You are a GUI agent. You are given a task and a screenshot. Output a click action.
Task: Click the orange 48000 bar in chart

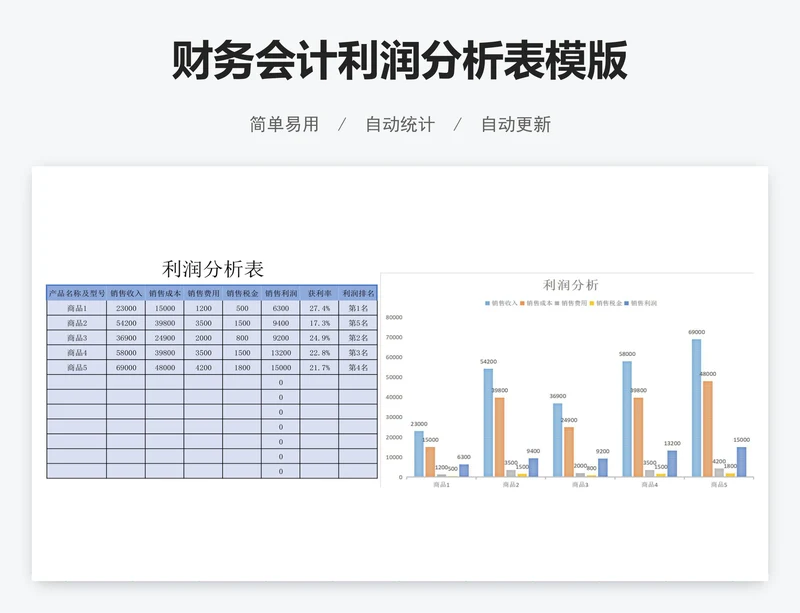[707, 429]
